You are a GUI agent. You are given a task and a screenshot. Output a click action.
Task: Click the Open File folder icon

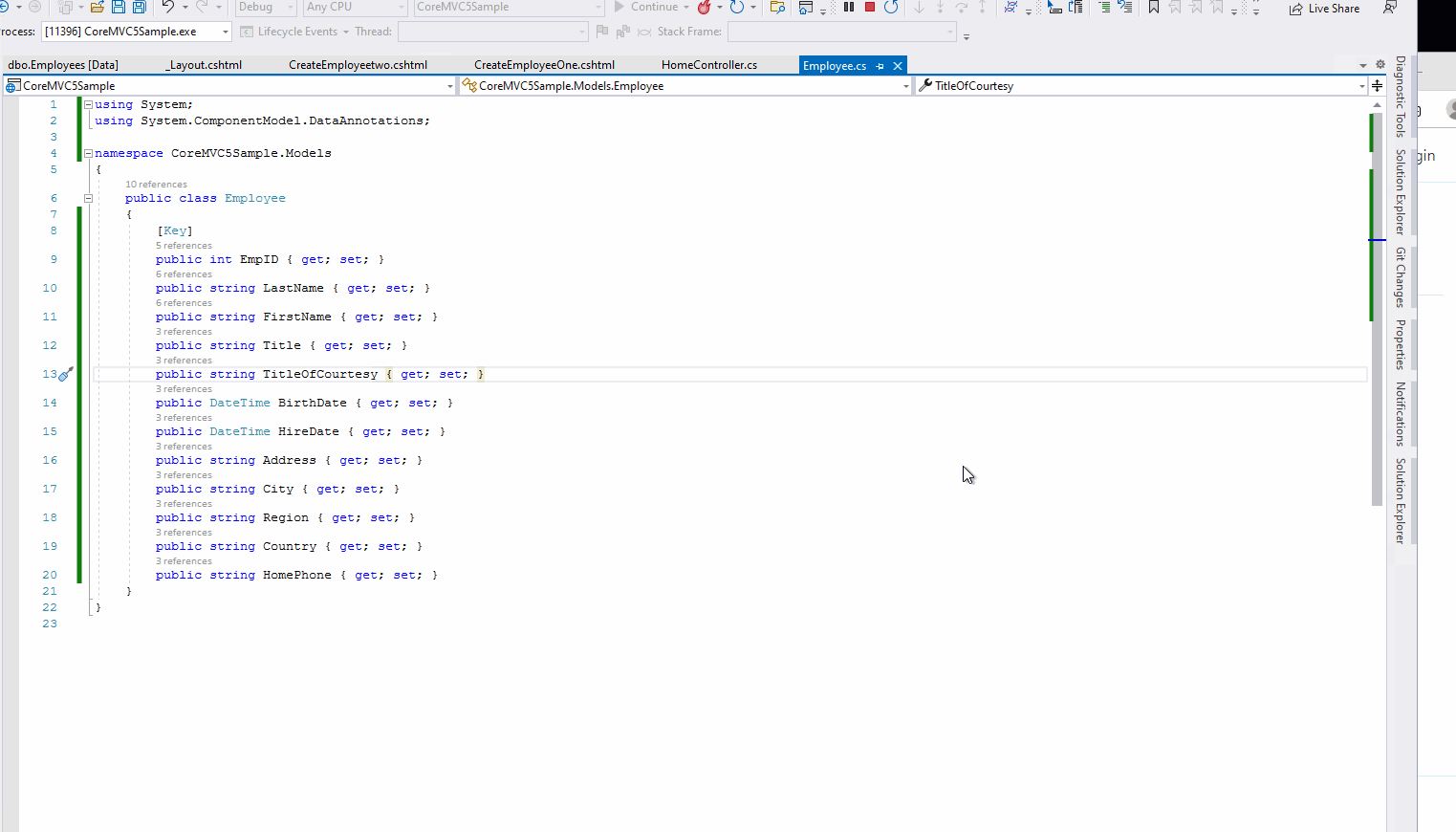pos(98,7)
